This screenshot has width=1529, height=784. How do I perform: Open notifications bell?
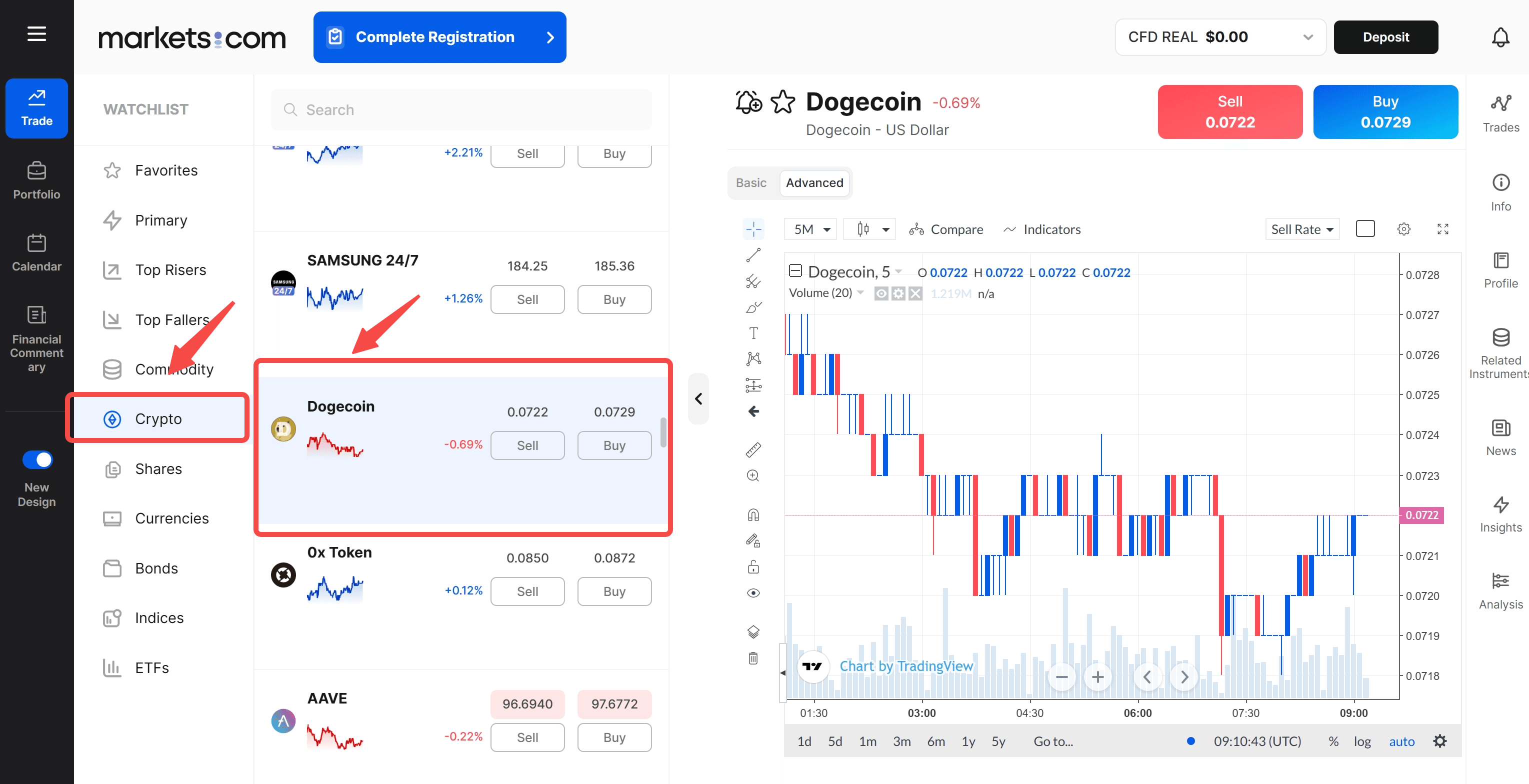point(1500,37)
